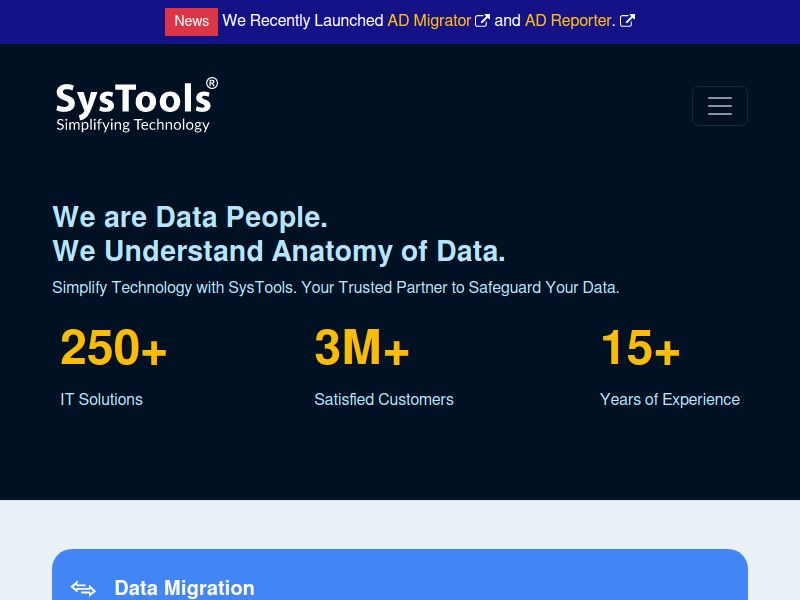This screenshot has height=600, width=800.
Task: Open the AD Migrator link
Action: coord(429,21)
